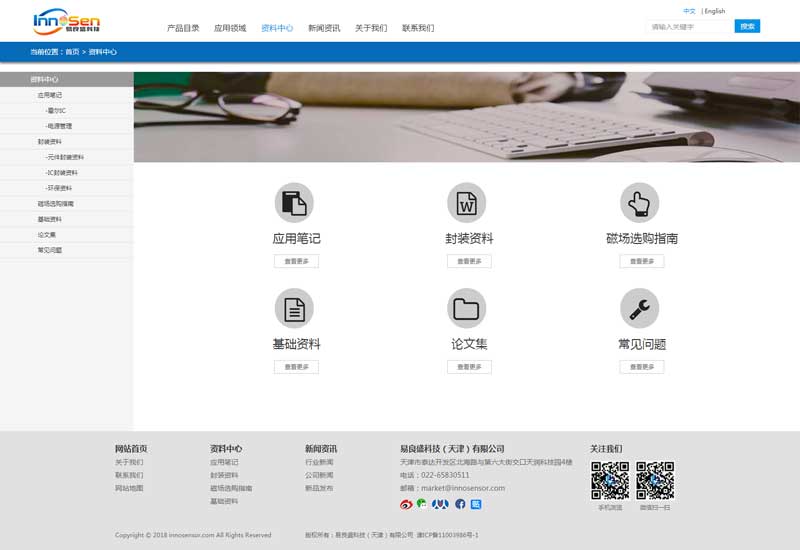
Task: Open the 封装资料 Word document icon
Action: 467,203
